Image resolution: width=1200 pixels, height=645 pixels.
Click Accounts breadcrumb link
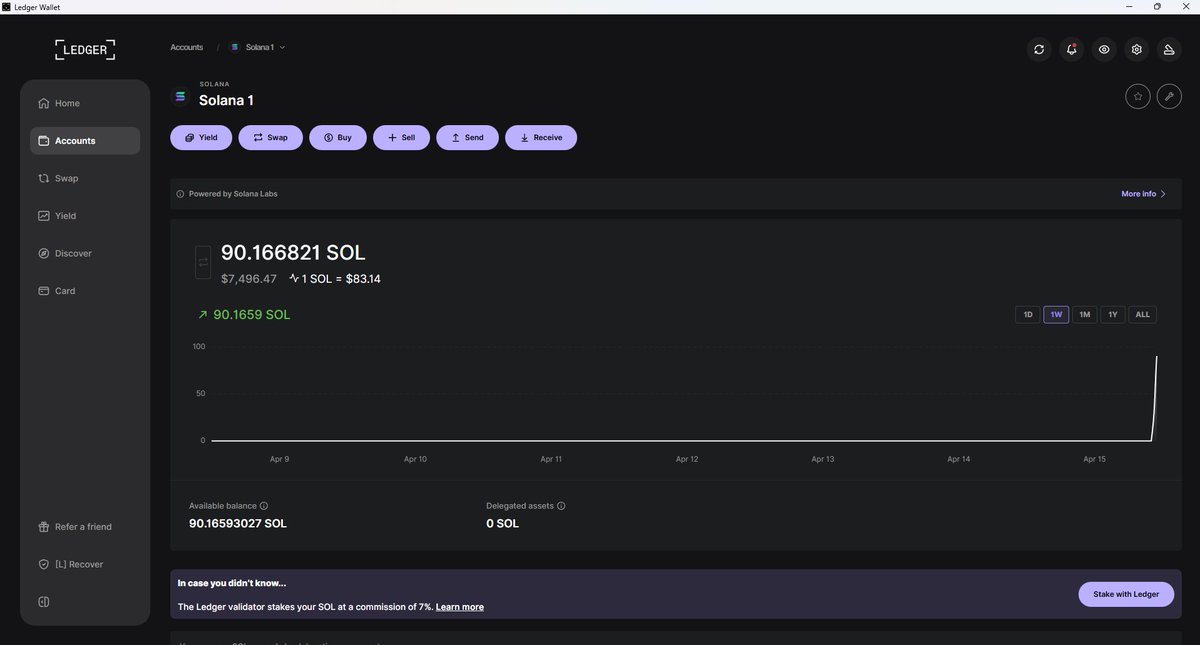click(x=187, y=47)
